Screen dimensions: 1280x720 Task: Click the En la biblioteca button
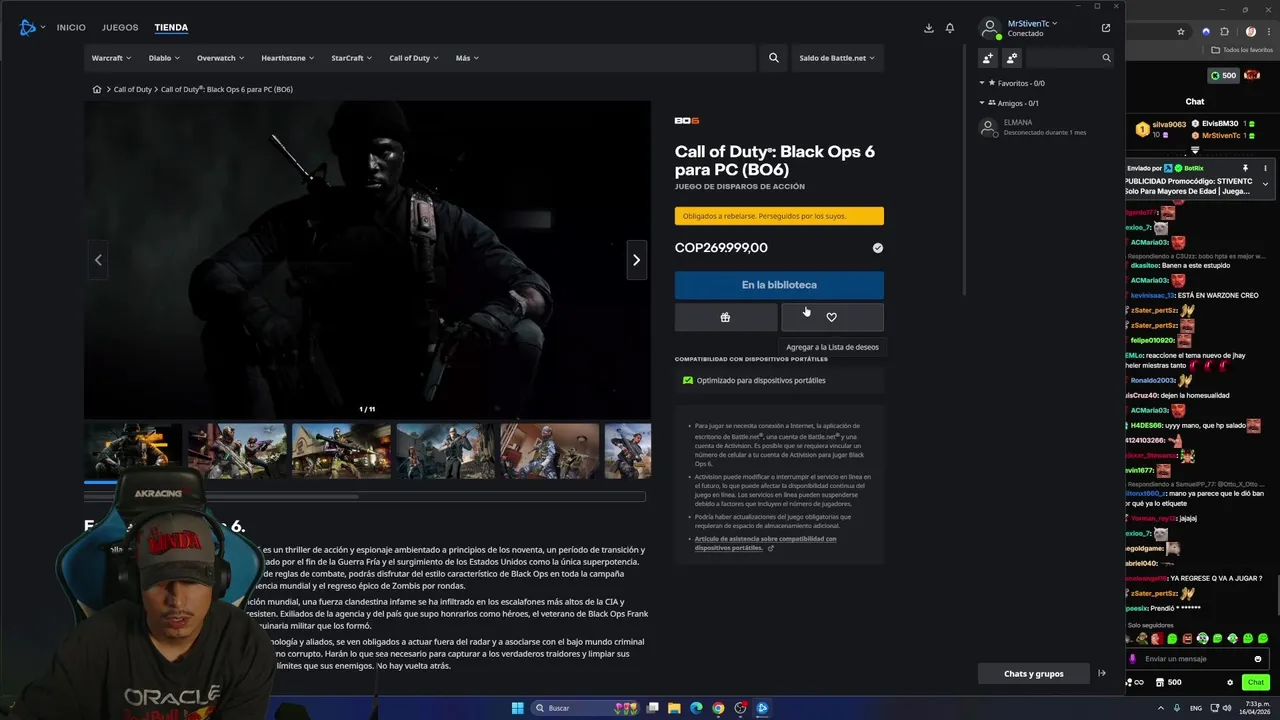click(x=779, y=285)
